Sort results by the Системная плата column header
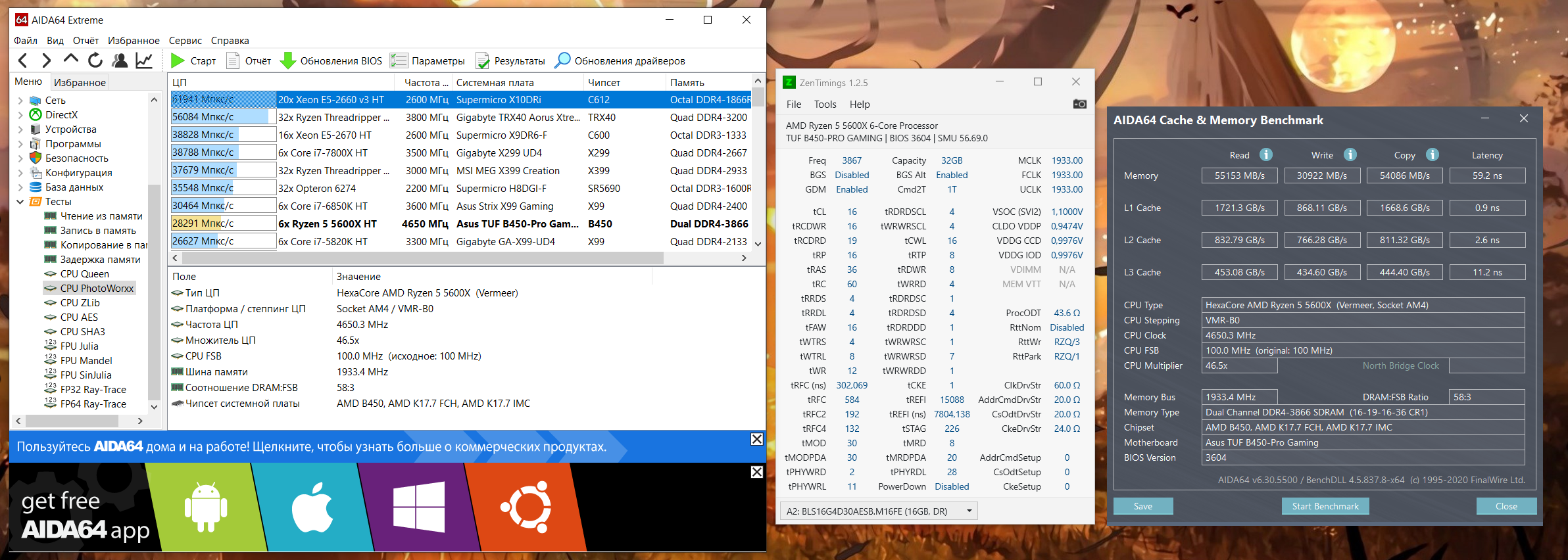 (518, 83)
